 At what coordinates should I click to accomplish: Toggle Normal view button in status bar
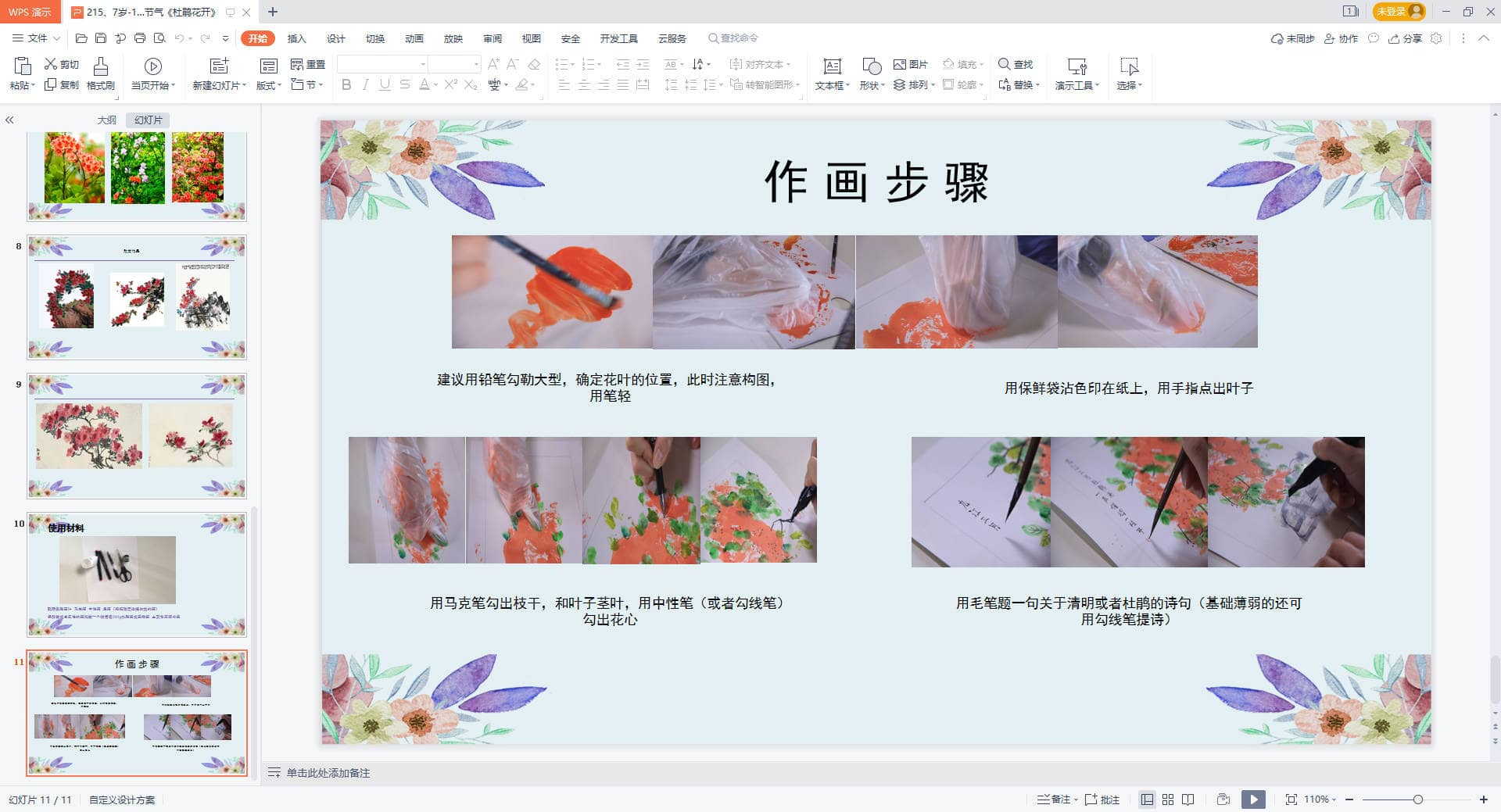tap(1147, 799)
